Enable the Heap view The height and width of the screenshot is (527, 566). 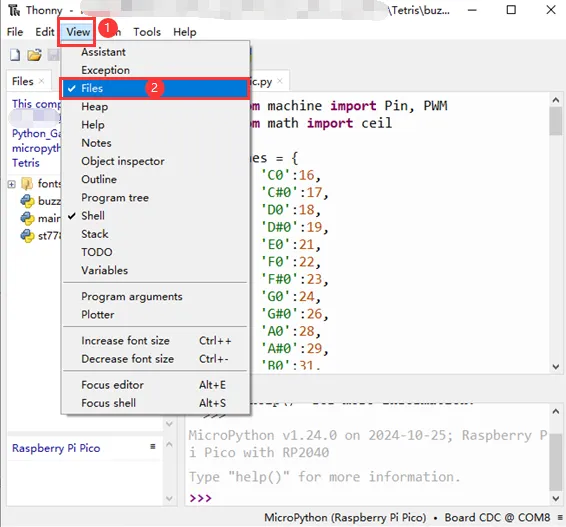tap(155, 106)
